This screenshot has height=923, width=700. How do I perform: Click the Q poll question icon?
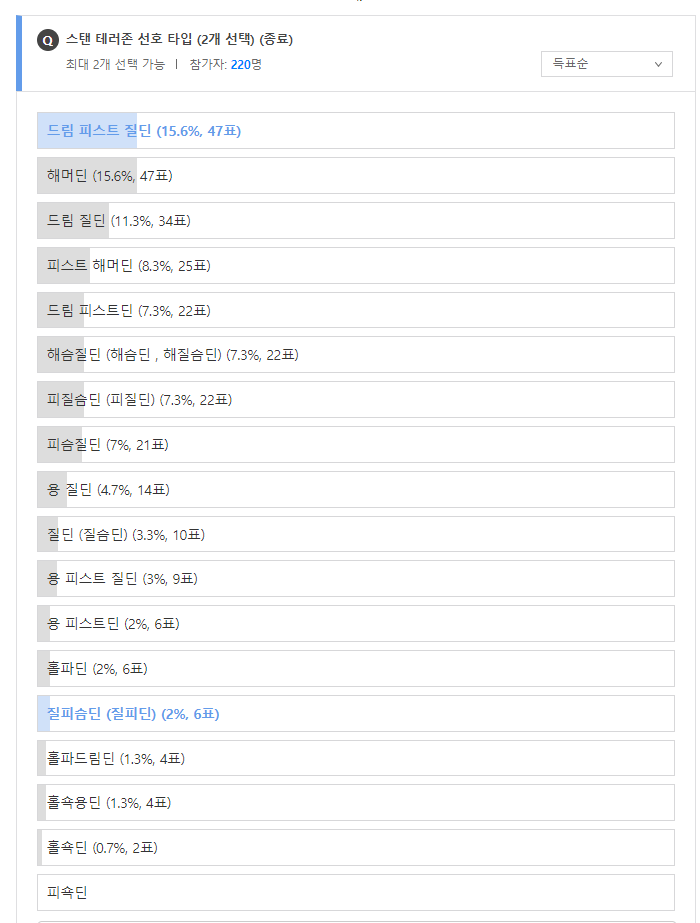(48, 41)
